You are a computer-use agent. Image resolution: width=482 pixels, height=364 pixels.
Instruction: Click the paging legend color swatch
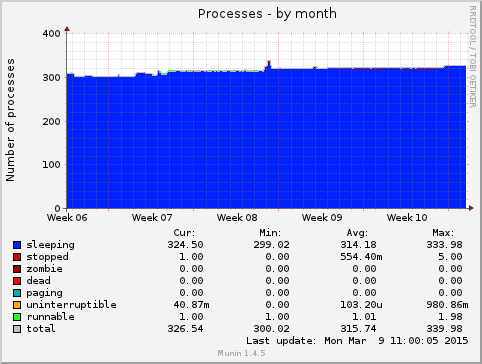(x=17, y=293)
